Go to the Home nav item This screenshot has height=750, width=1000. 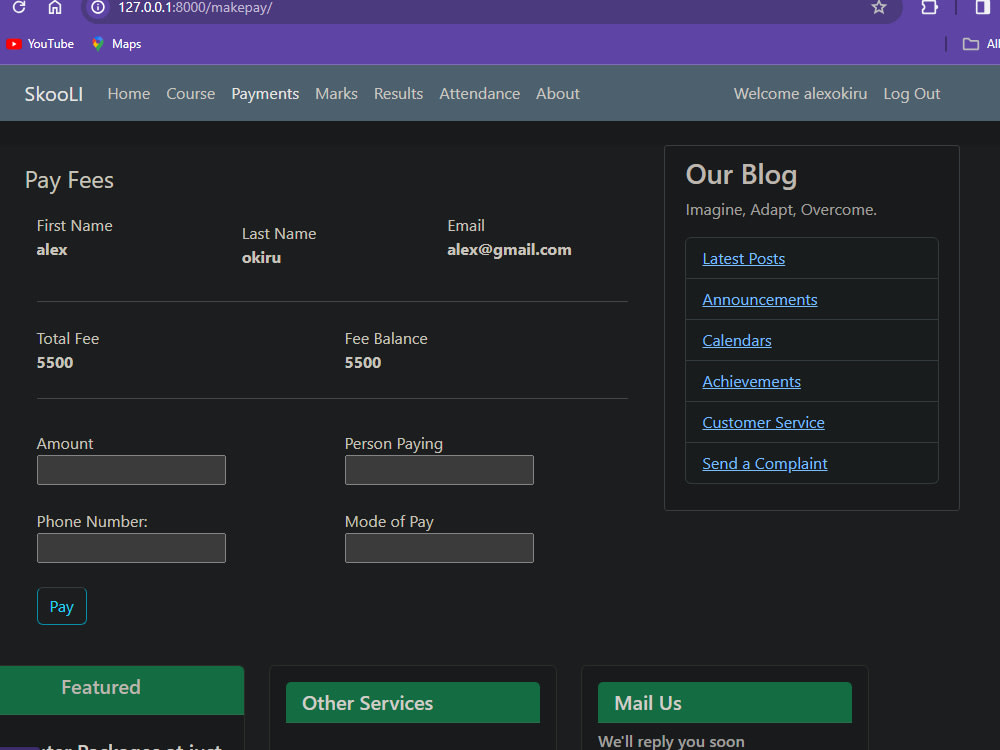point(129,94)
